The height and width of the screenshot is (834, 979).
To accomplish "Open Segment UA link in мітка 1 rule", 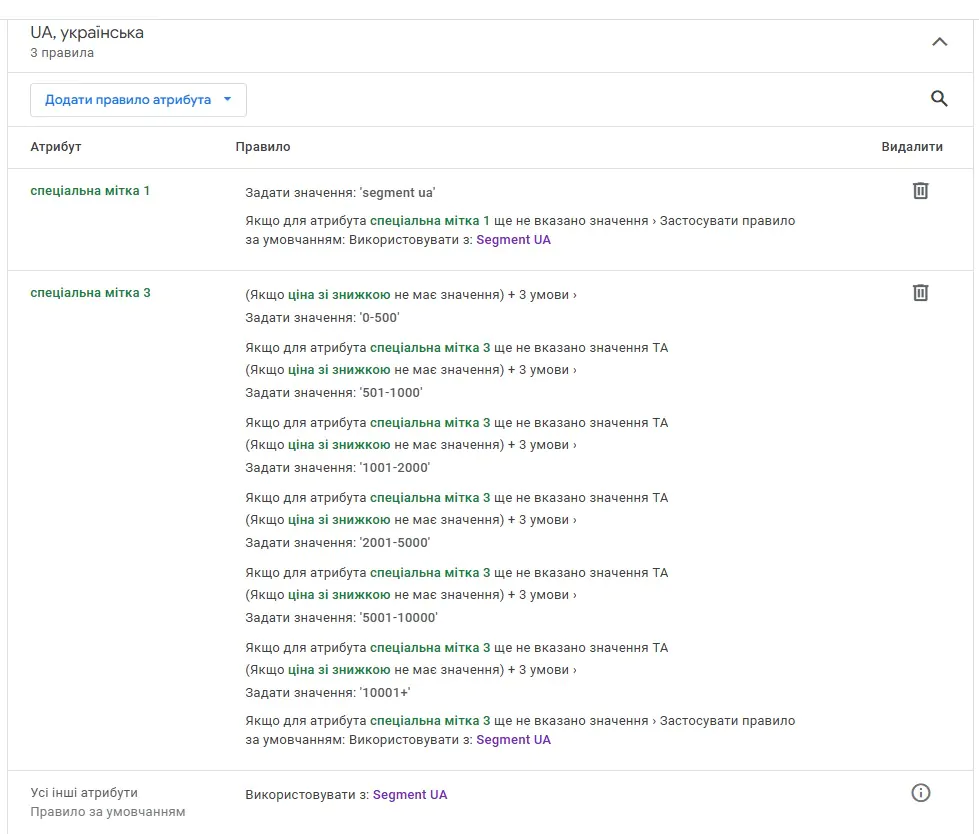I will [513, 240].
